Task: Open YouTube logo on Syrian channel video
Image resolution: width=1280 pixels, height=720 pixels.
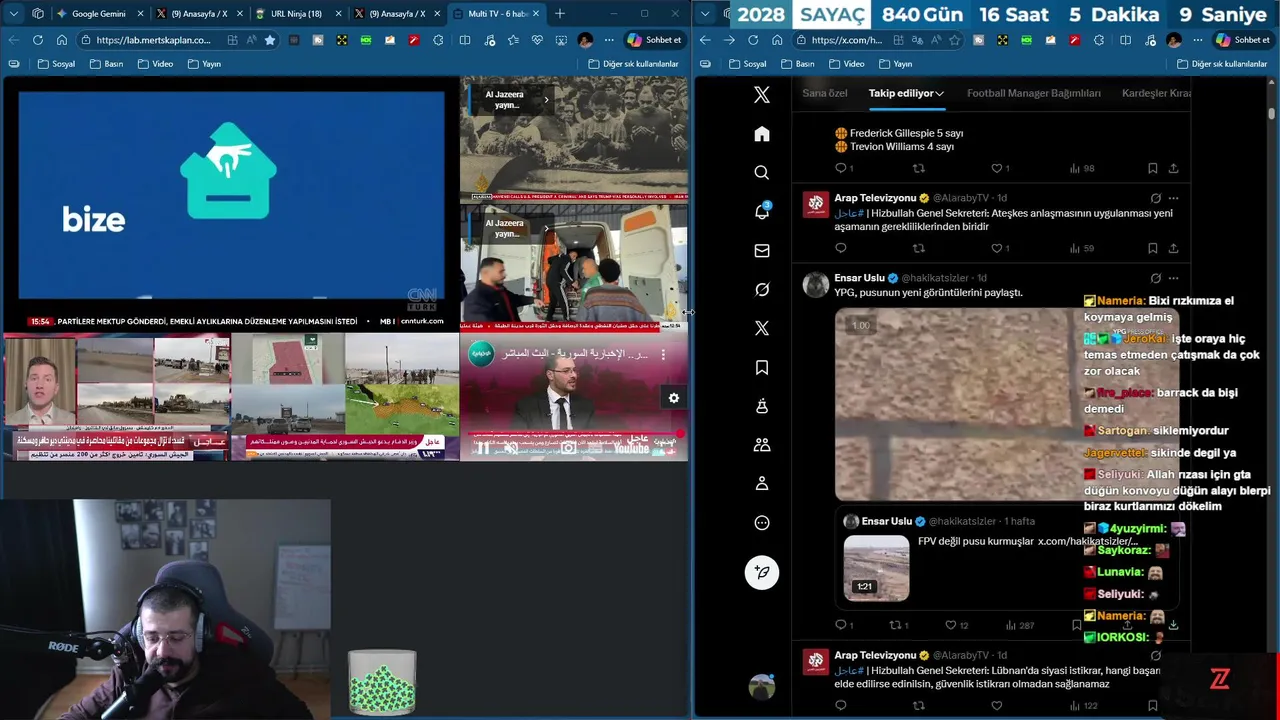Action: point(632,448)
